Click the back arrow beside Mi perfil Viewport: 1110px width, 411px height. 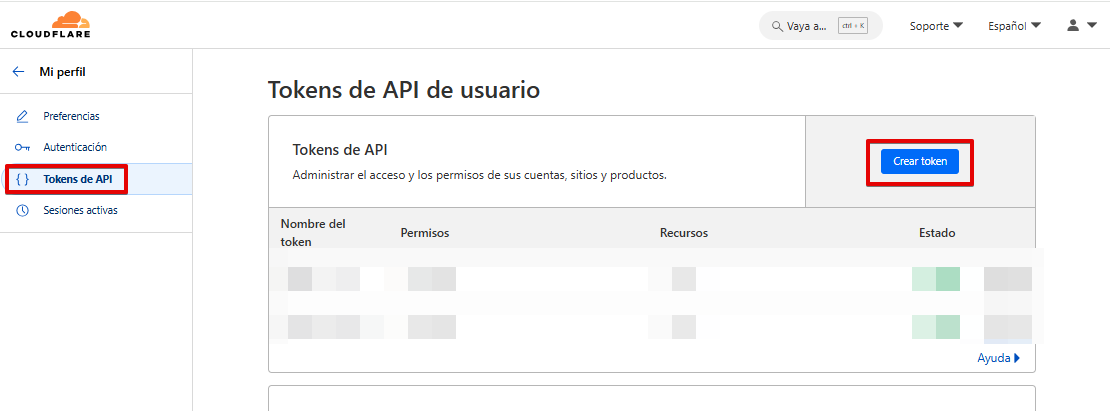point(18,72)
